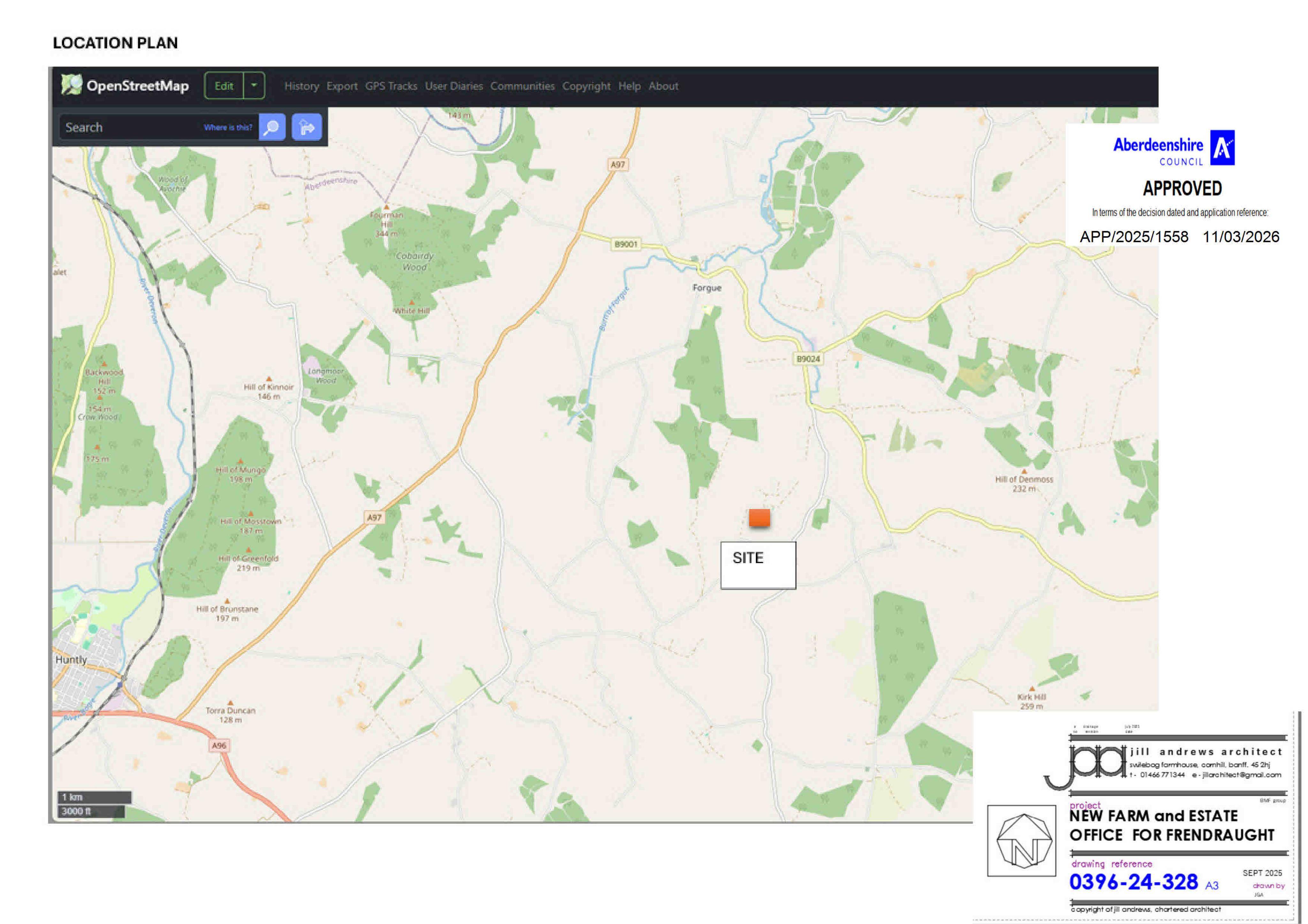Click application reference APP/2025/1558
1308x924 pixels.
coord(1134,237)
